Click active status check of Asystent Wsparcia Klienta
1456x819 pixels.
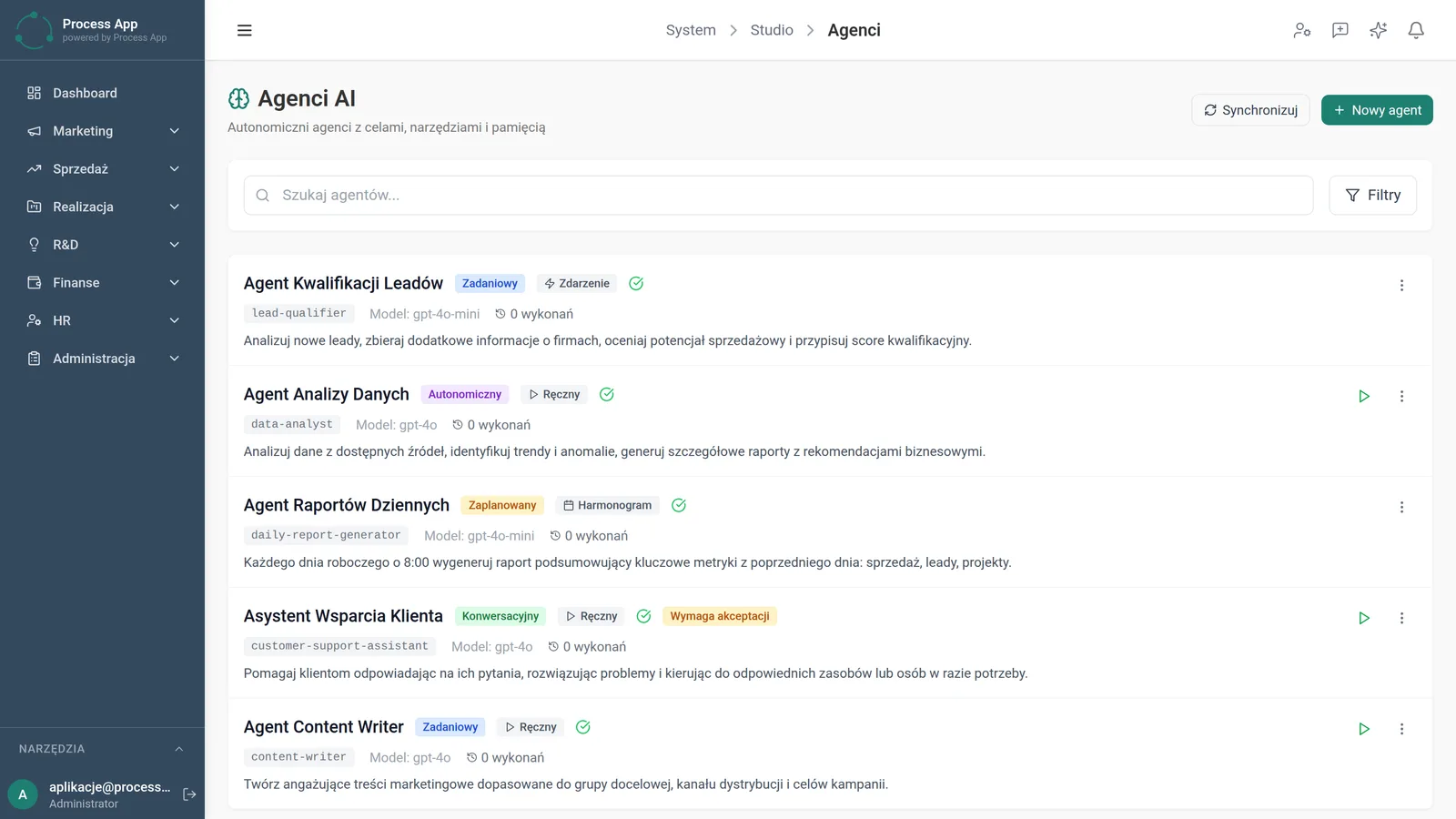point(643,616)
